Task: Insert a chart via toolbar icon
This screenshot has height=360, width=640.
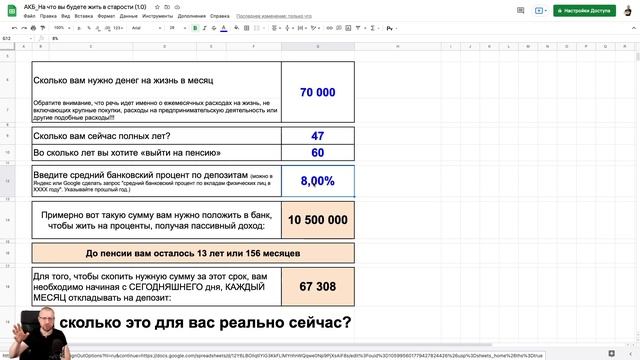Action: click(x=348, y=28)
